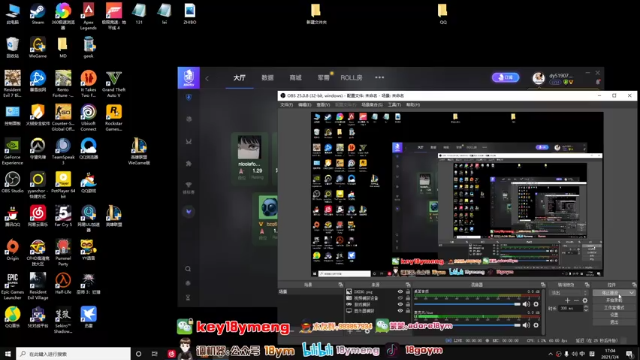Image resolution: width=640 pixels, height=360 pixels.
Task: Open the Windows Start menu
Action: click(8, 353)
